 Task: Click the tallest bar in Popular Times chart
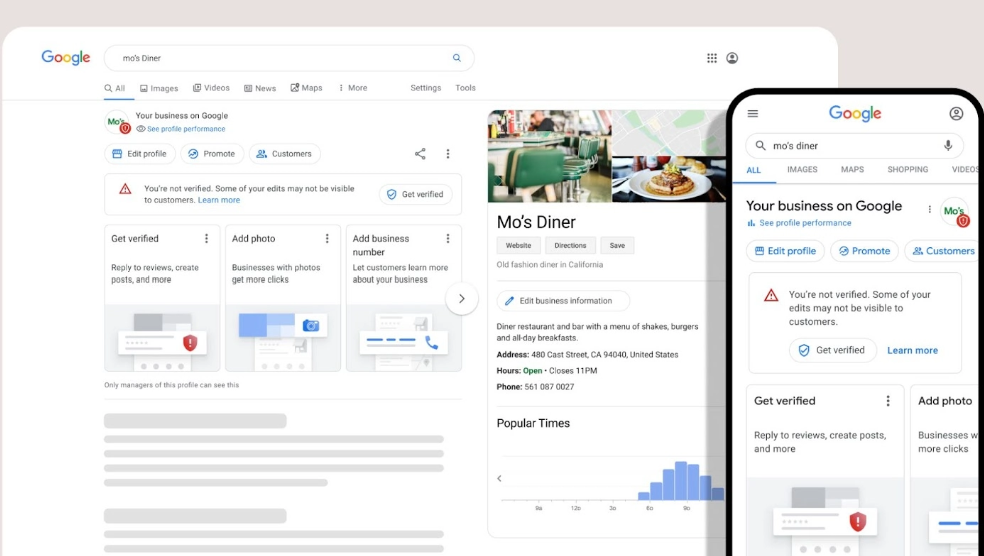click(x=681, y=481)
